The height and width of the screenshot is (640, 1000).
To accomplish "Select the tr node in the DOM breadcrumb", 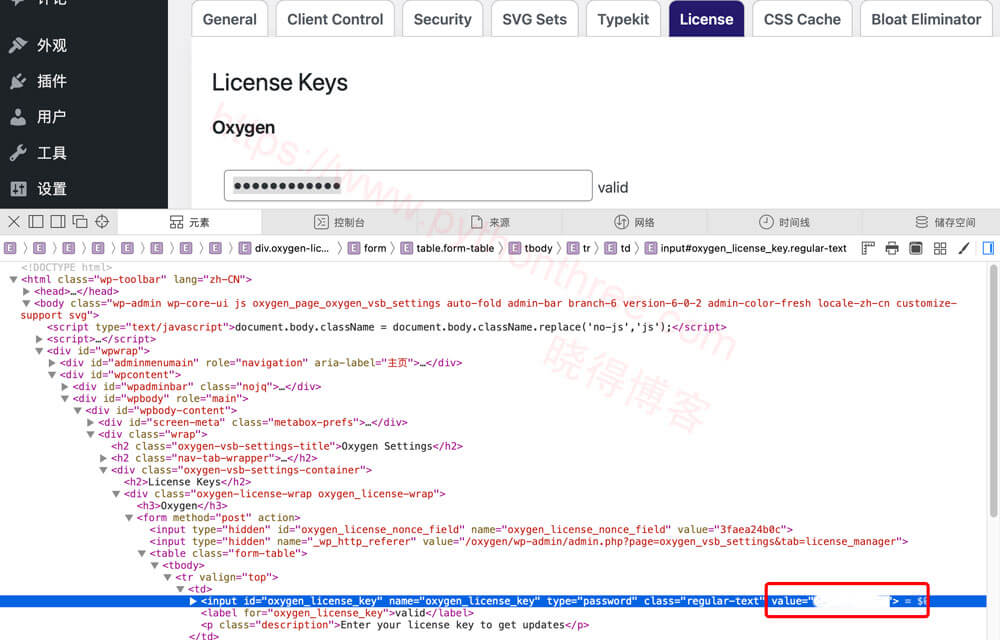I will (579, 248).
